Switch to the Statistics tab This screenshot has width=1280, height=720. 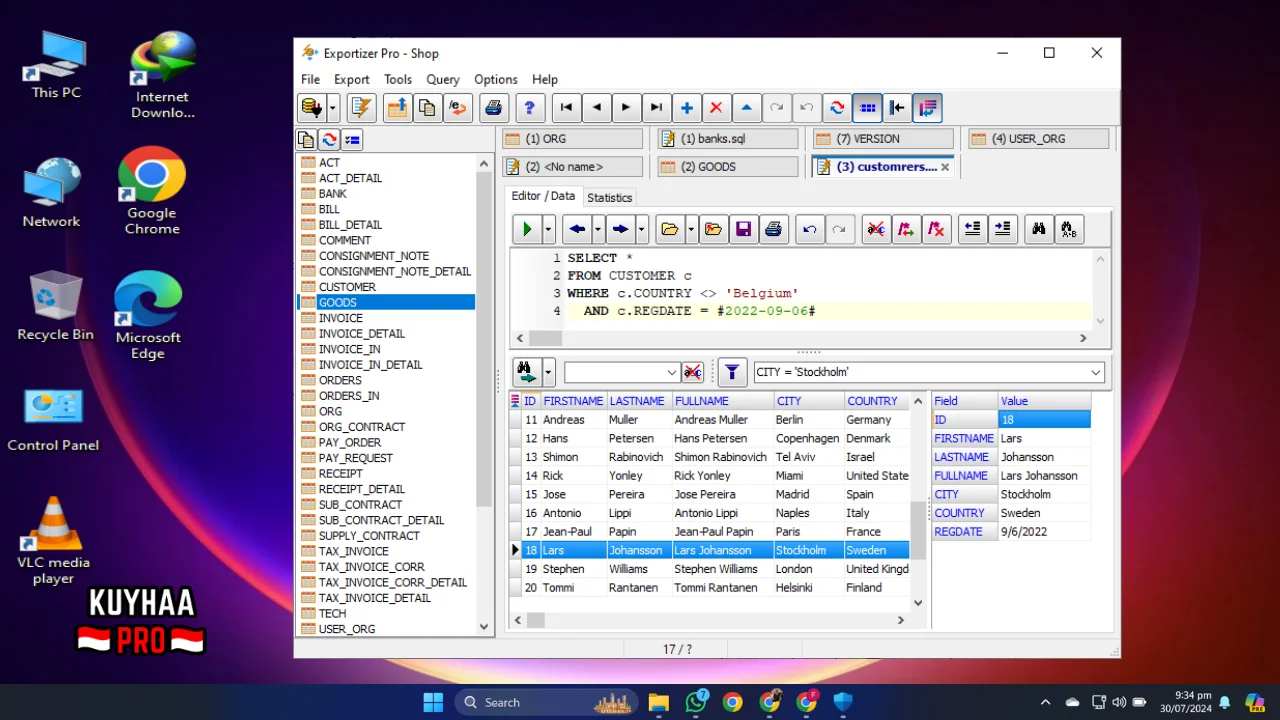click(x=610, y=197)
